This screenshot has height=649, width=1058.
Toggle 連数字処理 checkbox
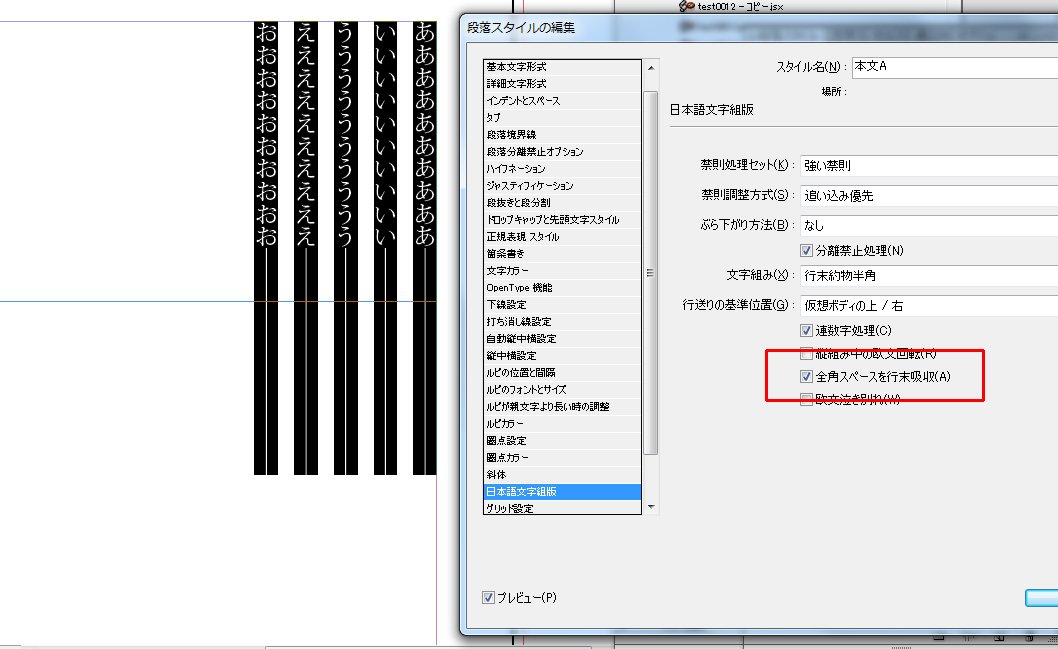pos(806,331)
